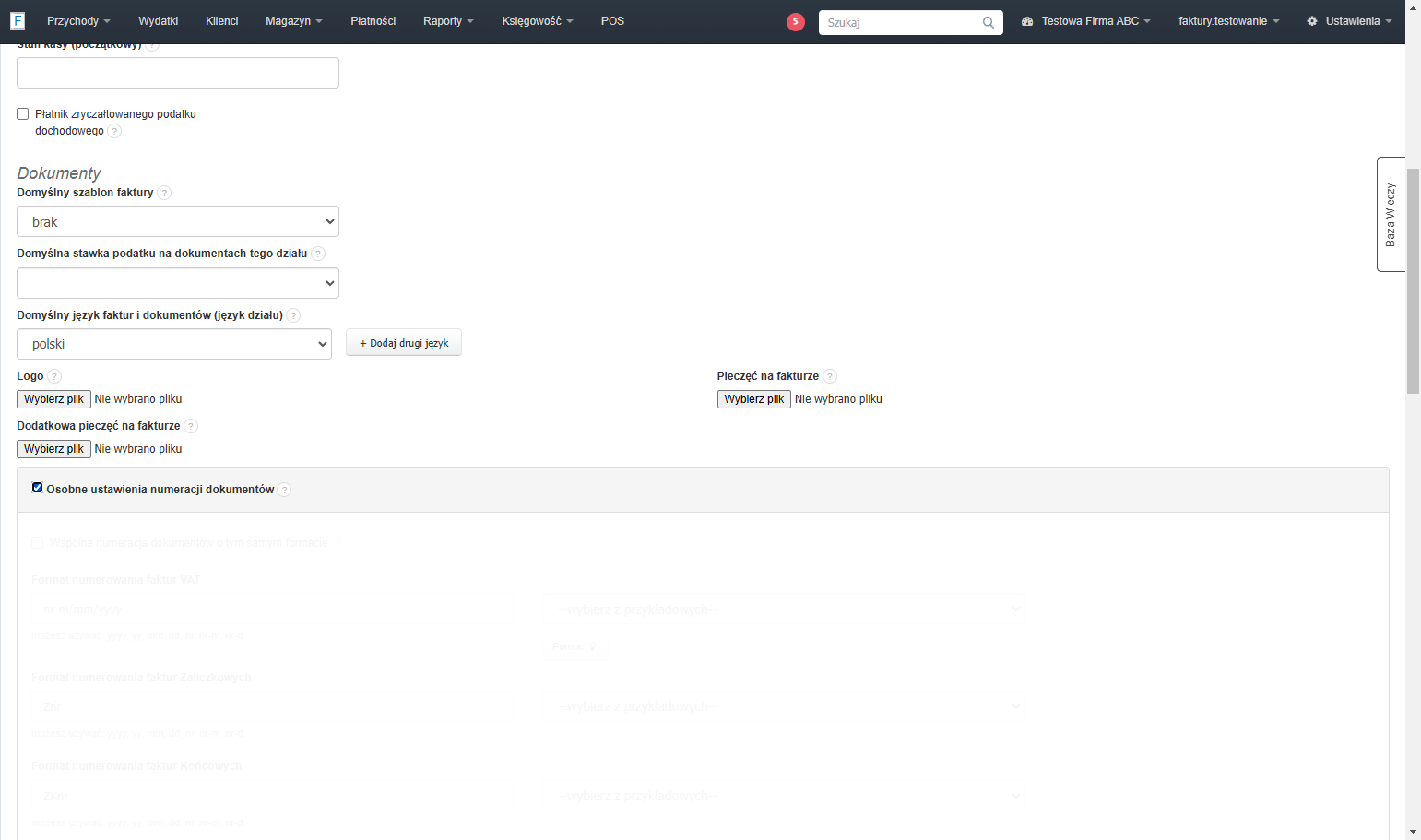Click the Dodaj drugi język button
The image size is (1421, 840).
404,343
